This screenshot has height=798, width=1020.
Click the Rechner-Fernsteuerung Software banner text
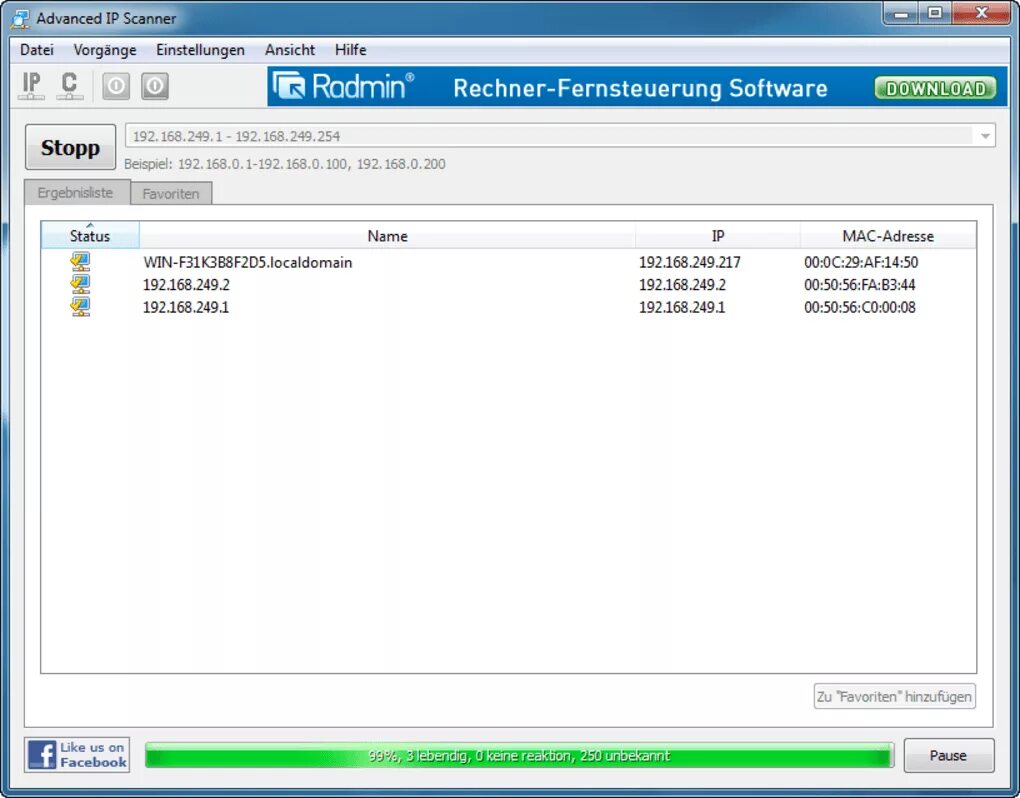(640, 88)
